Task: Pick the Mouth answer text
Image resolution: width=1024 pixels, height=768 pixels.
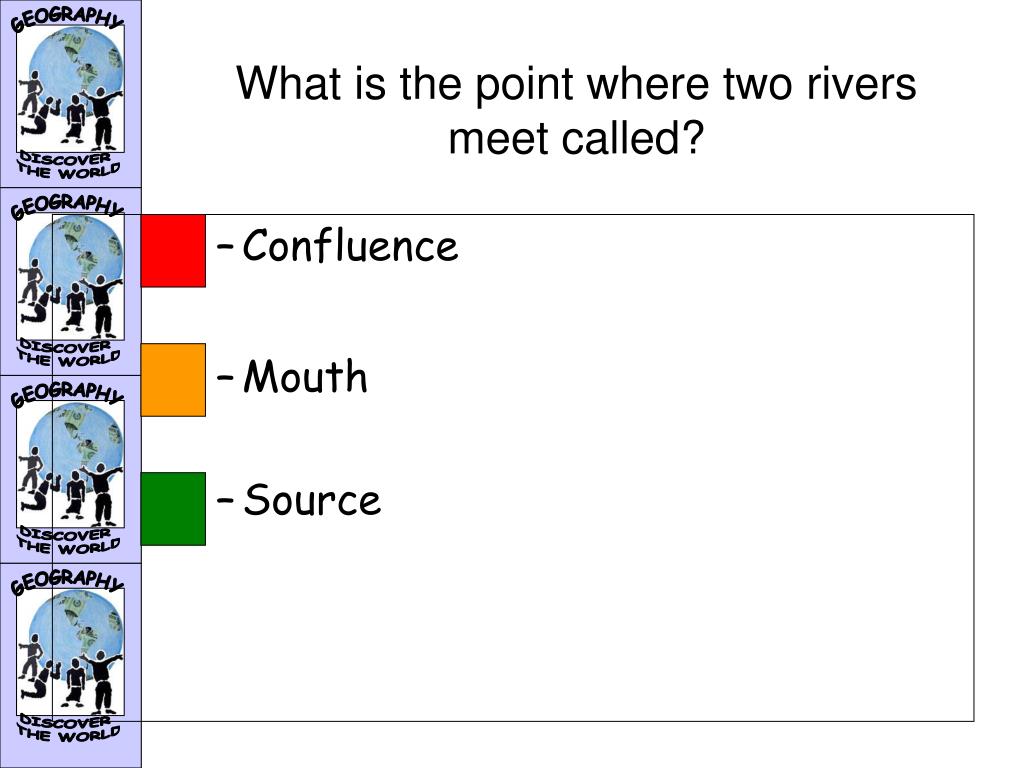Action: pyautogui.click(x=306, y=376)
